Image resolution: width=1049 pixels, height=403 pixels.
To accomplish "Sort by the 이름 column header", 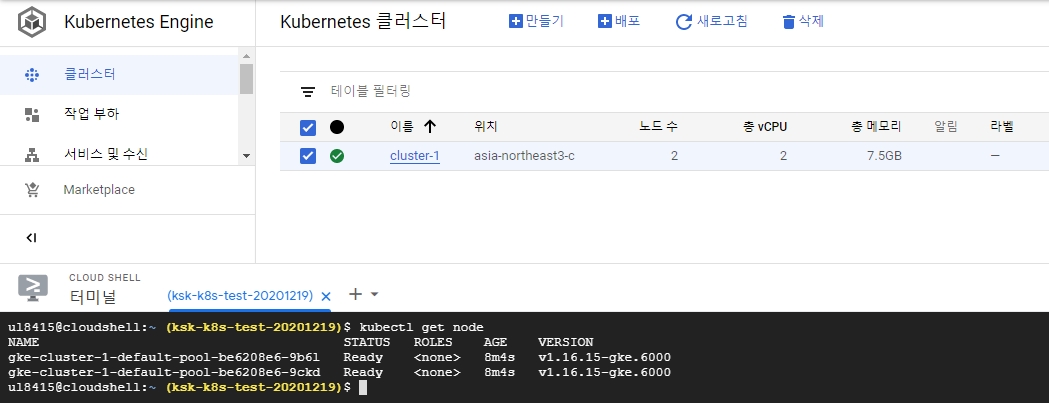I will [402, 127].
